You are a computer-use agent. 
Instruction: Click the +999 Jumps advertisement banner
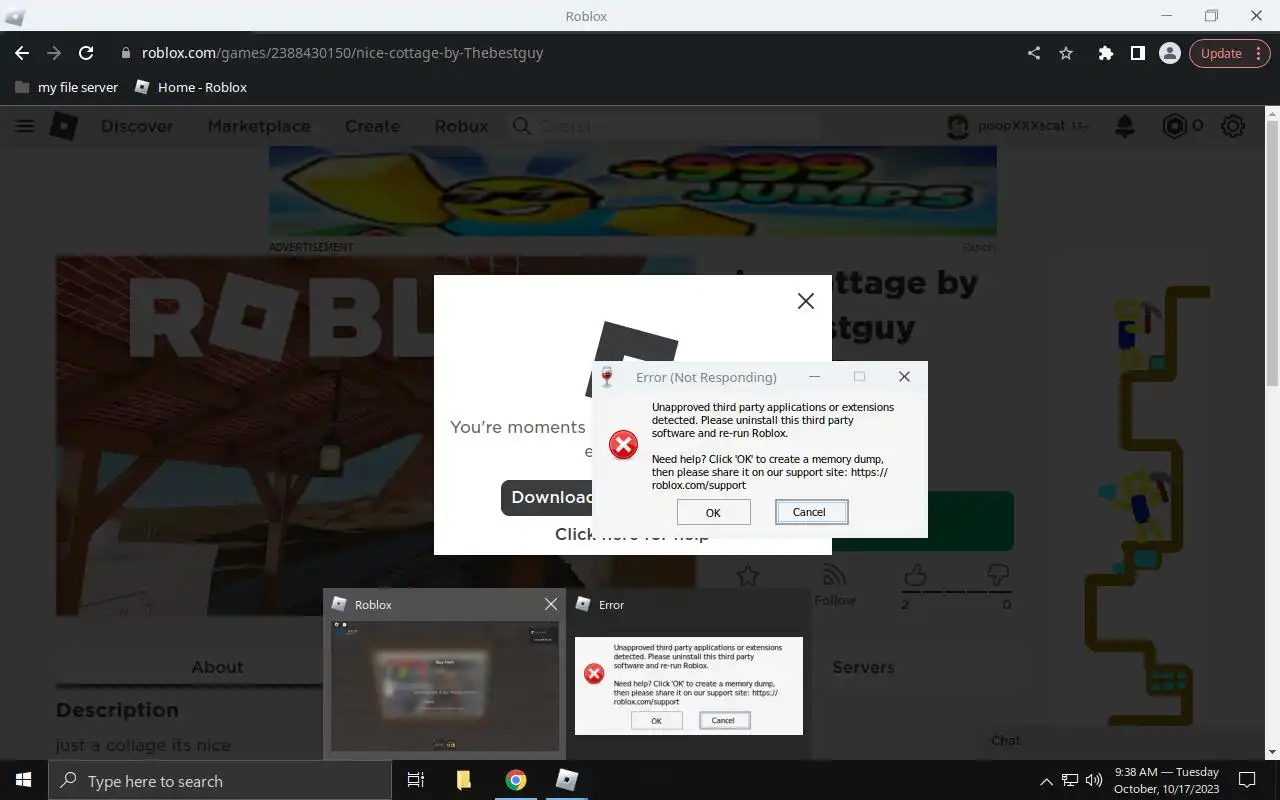[x=632, y=193]
